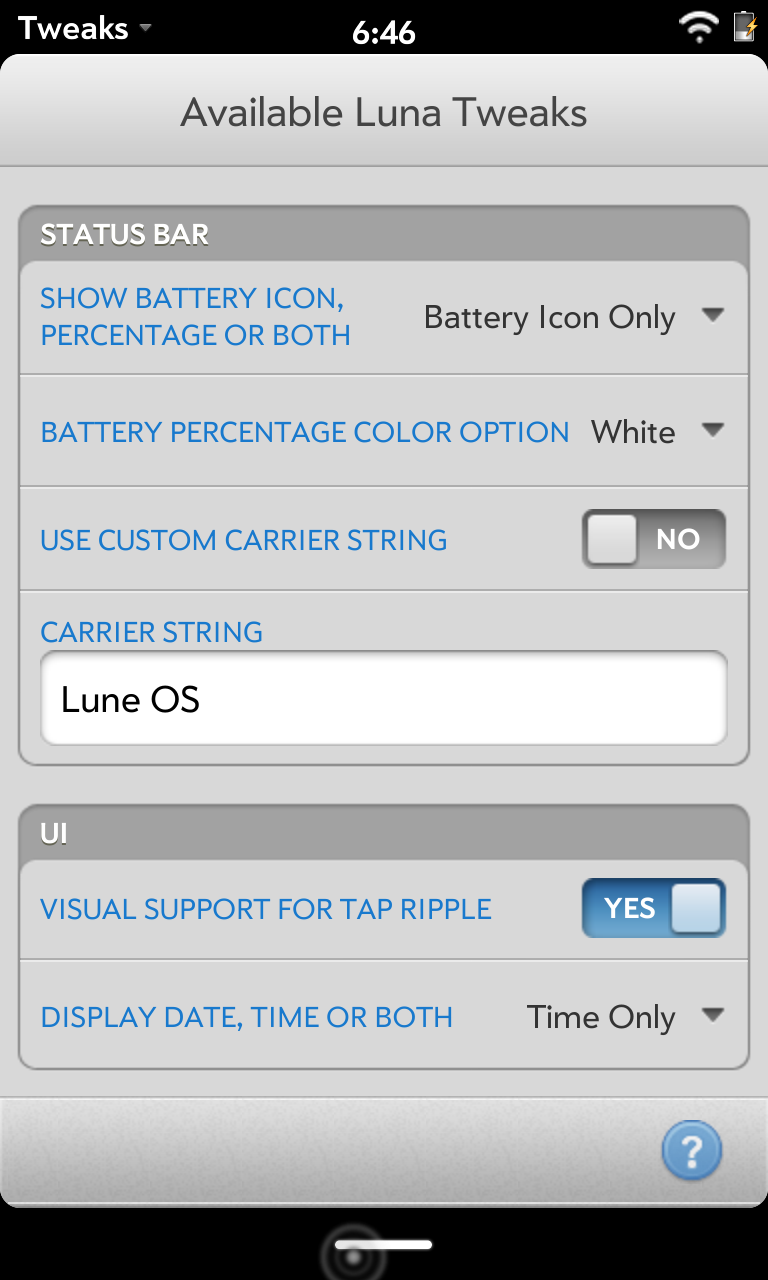
Task: Tap the 6:46 clock in status bar
Action: (384, 32)
